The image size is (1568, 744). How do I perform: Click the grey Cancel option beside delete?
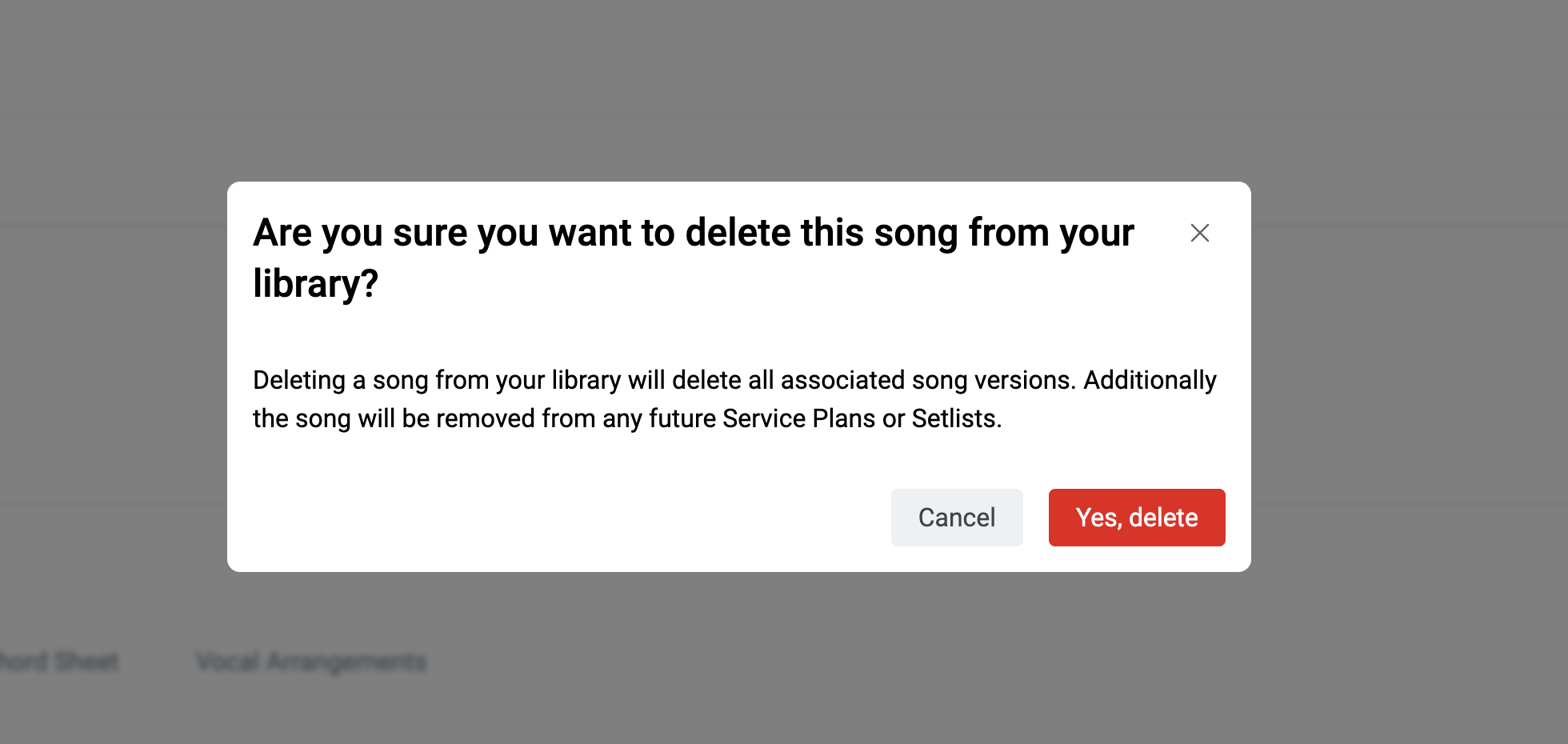957,518
